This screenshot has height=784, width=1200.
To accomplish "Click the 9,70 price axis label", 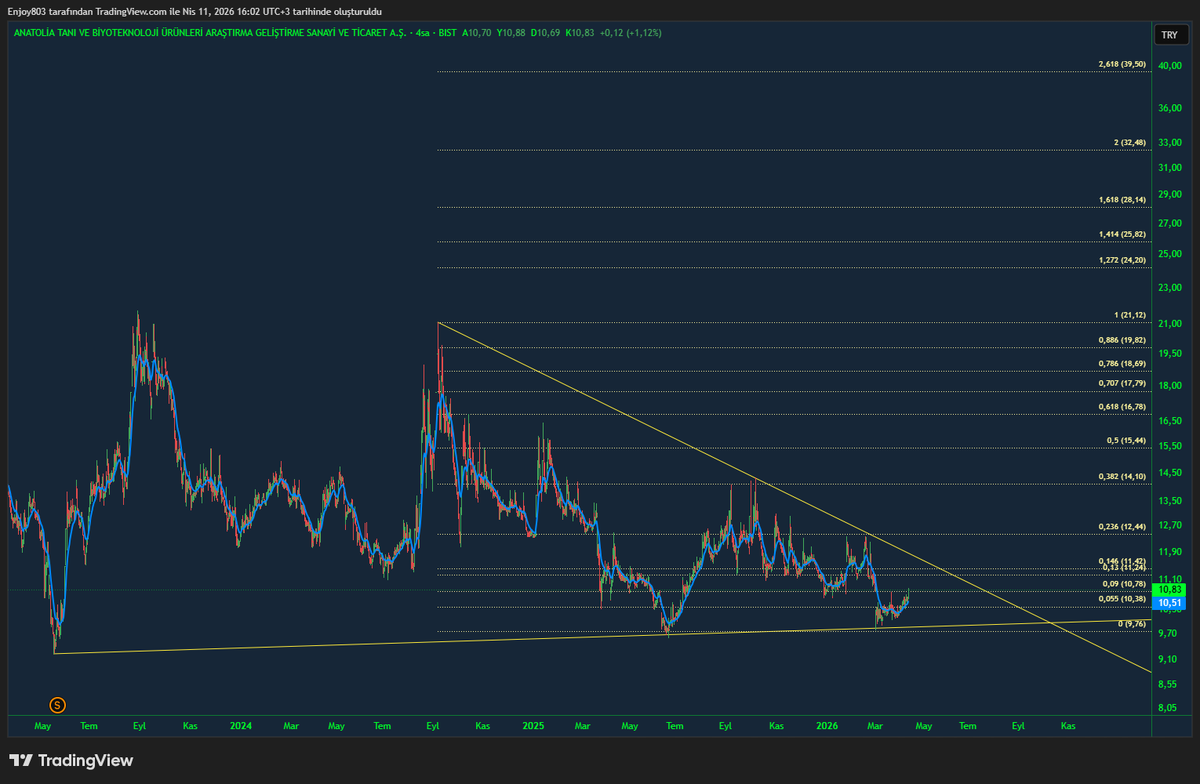I will pyautogui.click(x=1167, y=634).
